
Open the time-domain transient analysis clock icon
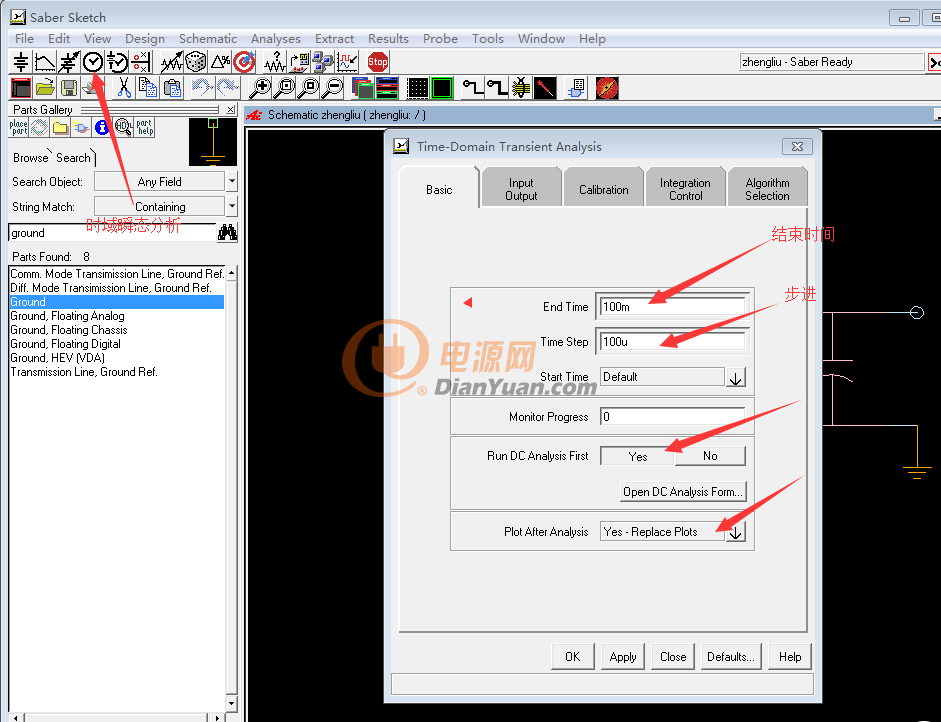click(x=93, y=62)
